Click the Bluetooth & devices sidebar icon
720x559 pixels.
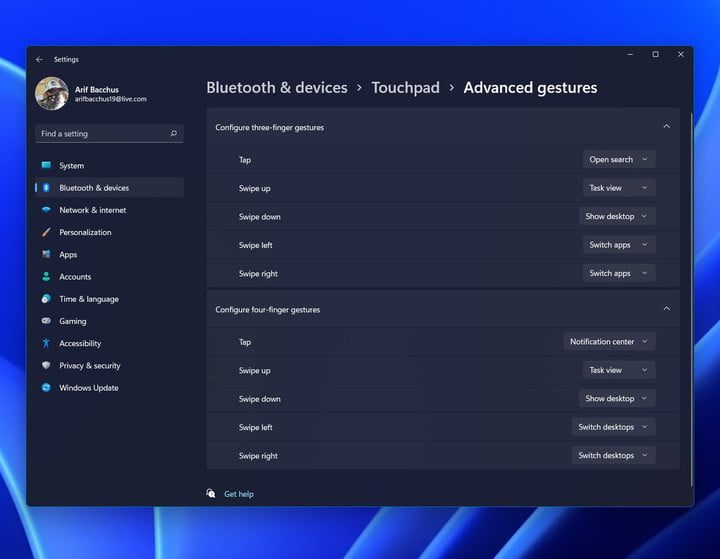click(46, 187)
